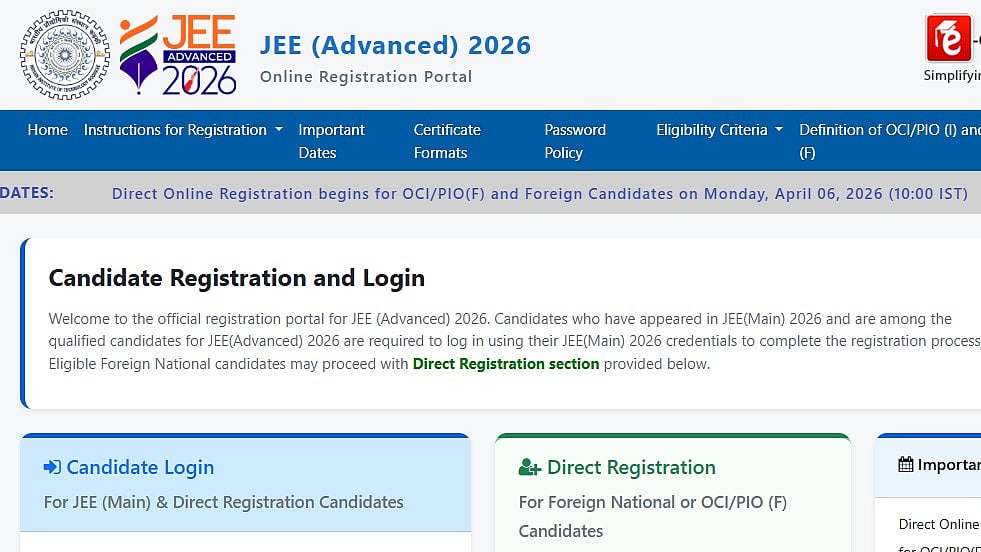Image resolution: width=981 pixels, height=552 pixels.
Task: Click the Direct Registration user-plus icon
Action: 529,467
